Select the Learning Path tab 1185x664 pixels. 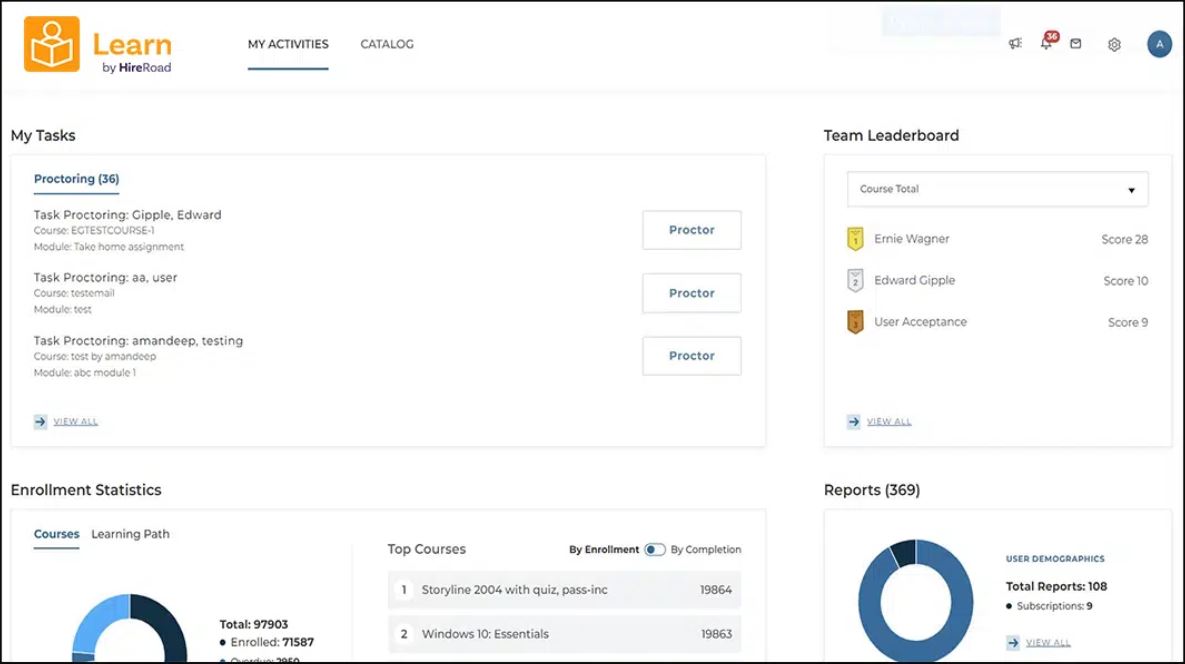click(130, 534)
